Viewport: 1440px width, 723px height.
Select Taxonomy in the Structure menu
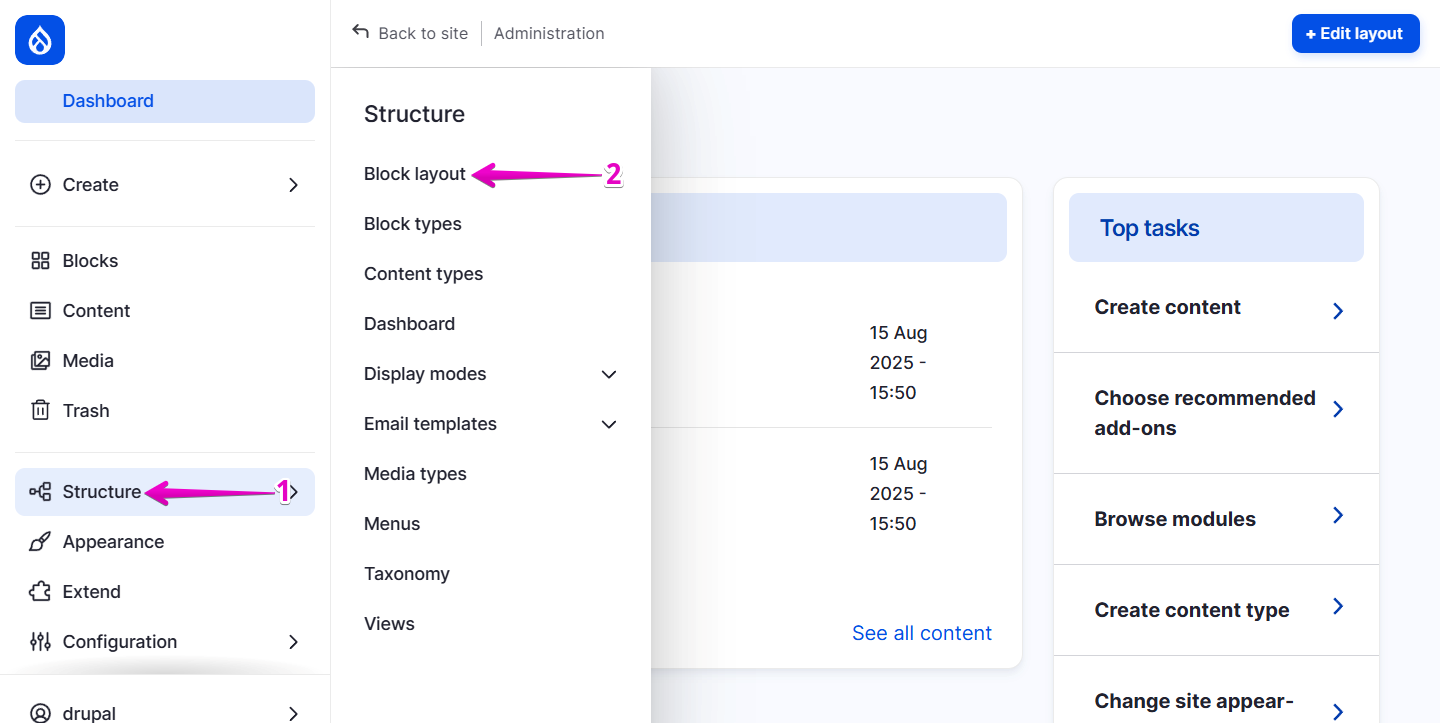(407, 573)
